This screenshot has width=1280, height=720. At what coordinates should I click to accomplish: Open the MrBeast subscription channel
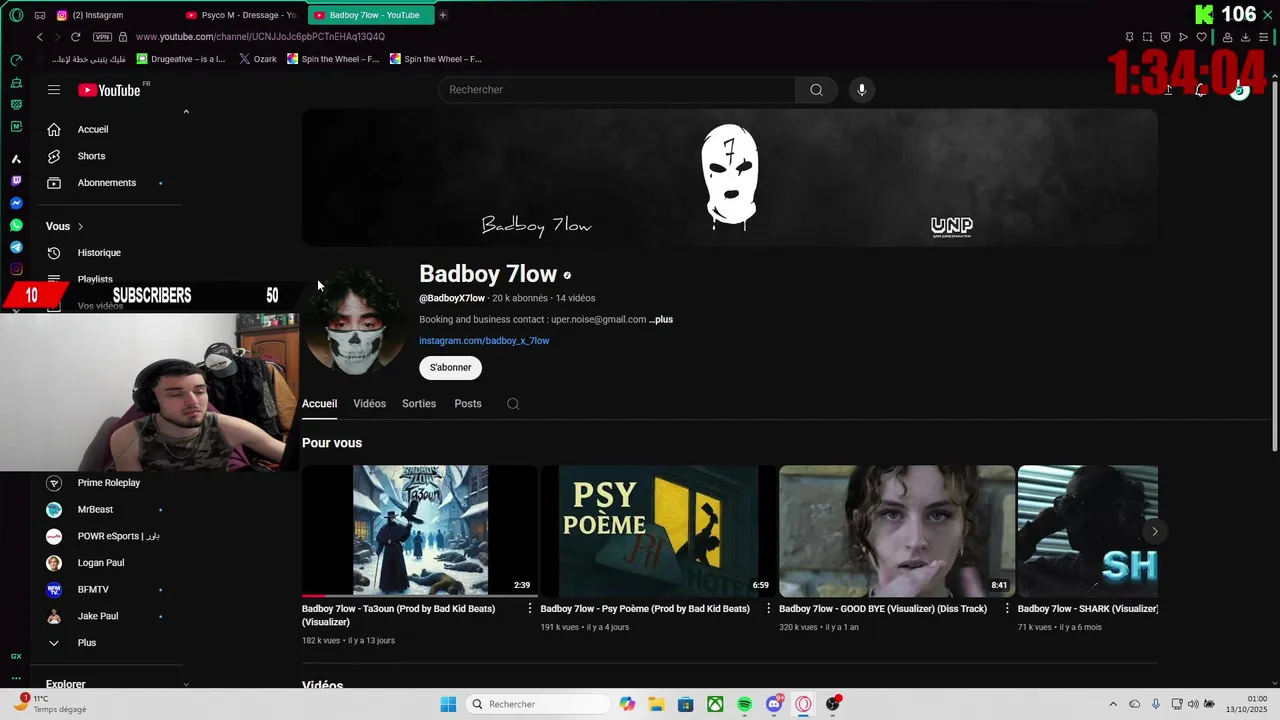(95, 510)
